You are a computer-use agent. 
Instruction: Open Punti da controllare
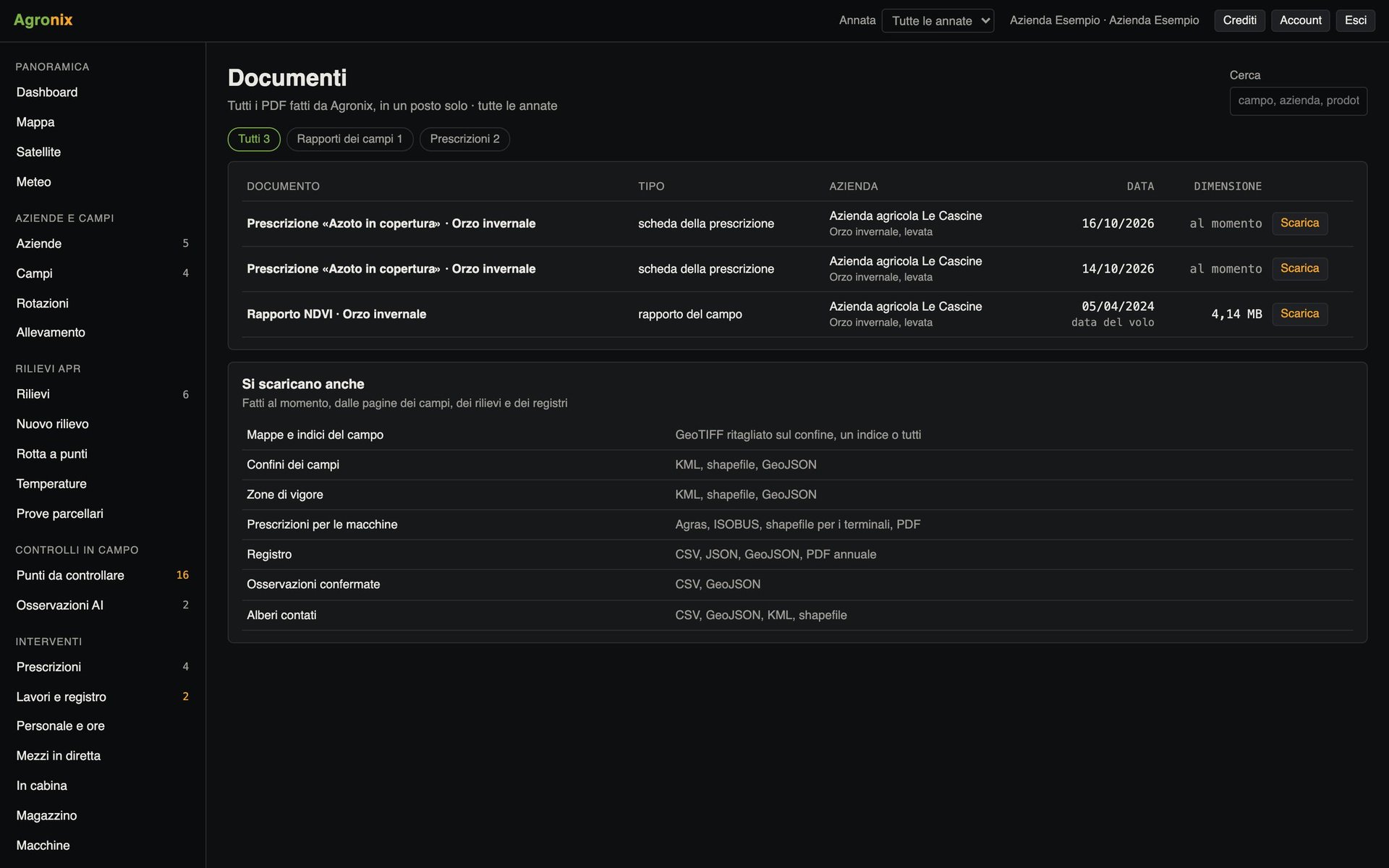[103, 575]
